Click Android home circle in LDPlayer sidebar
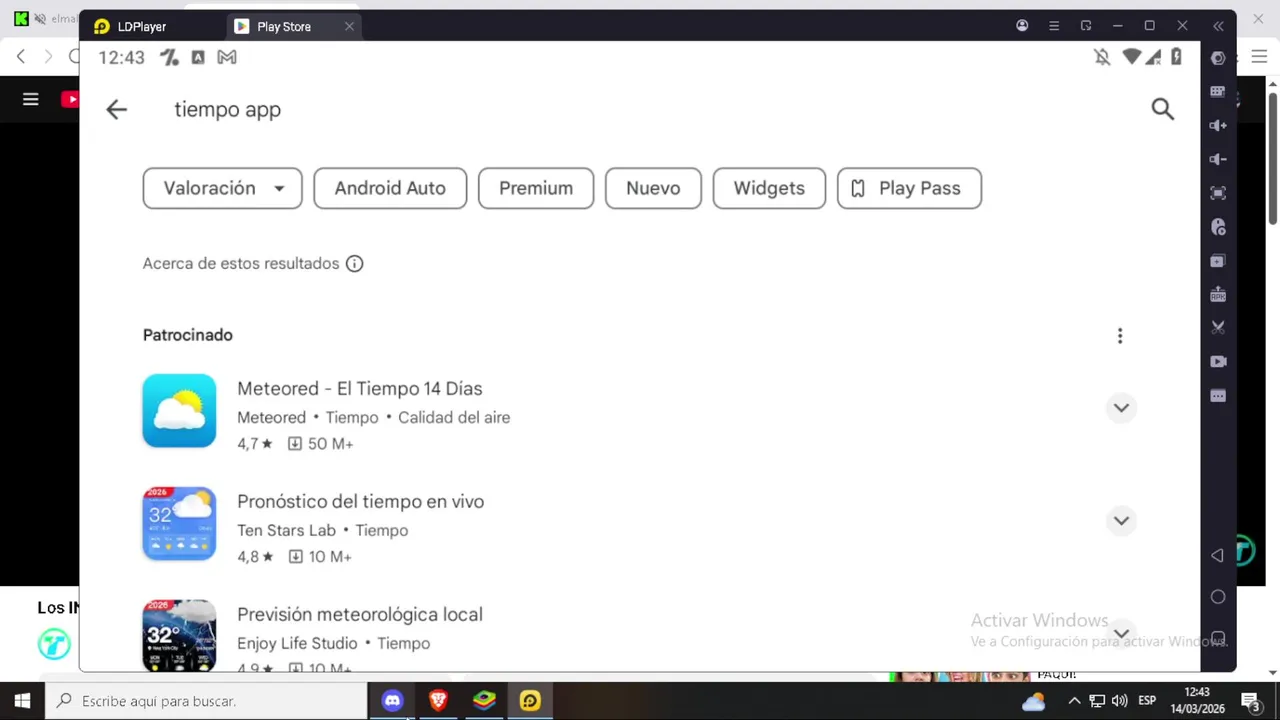Image resolution: width=1280 pixels, height=720 pixels. pos(1218,597)
